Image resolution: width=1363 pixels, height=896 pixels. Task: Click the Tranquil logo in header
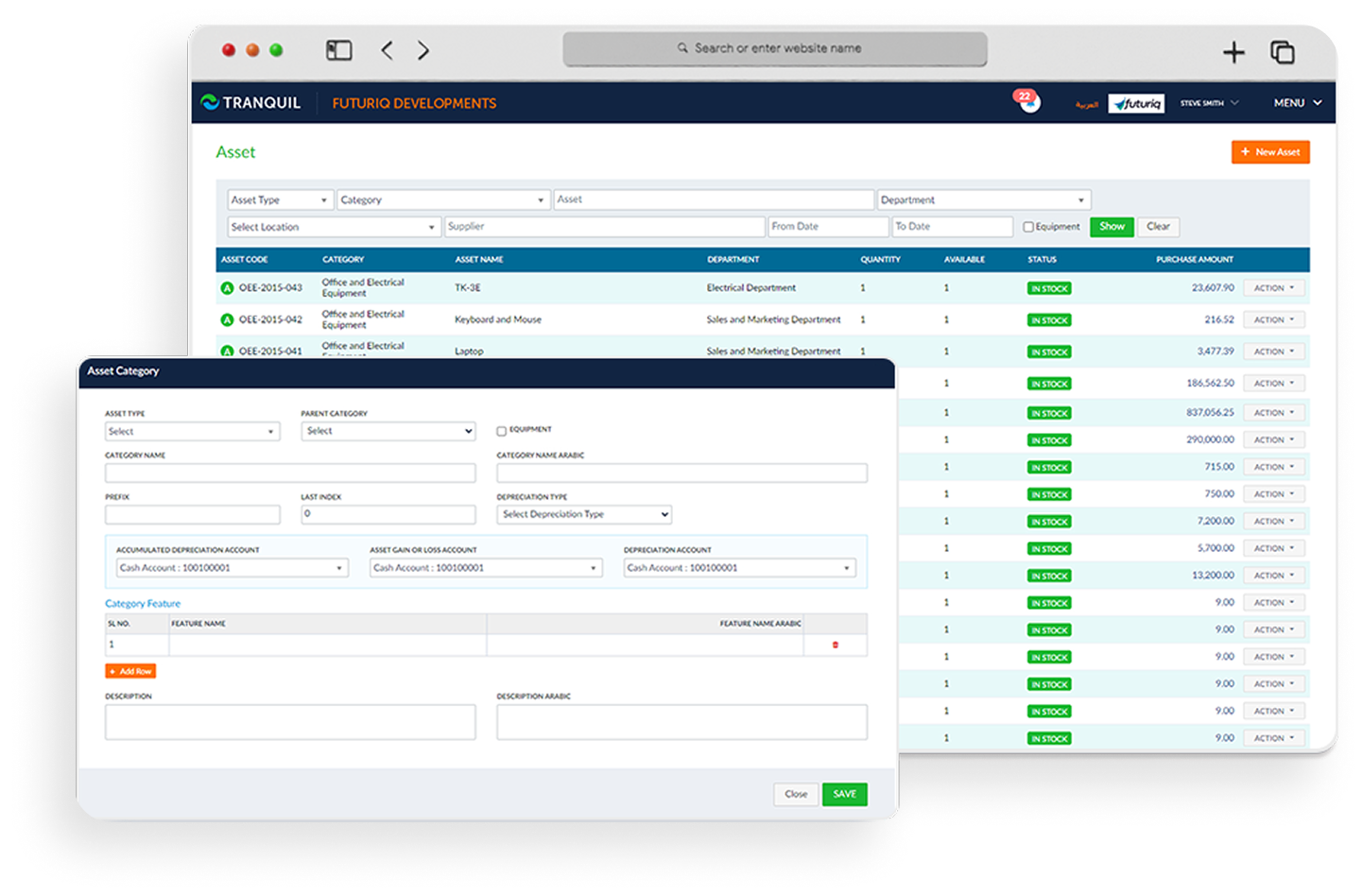251,103
